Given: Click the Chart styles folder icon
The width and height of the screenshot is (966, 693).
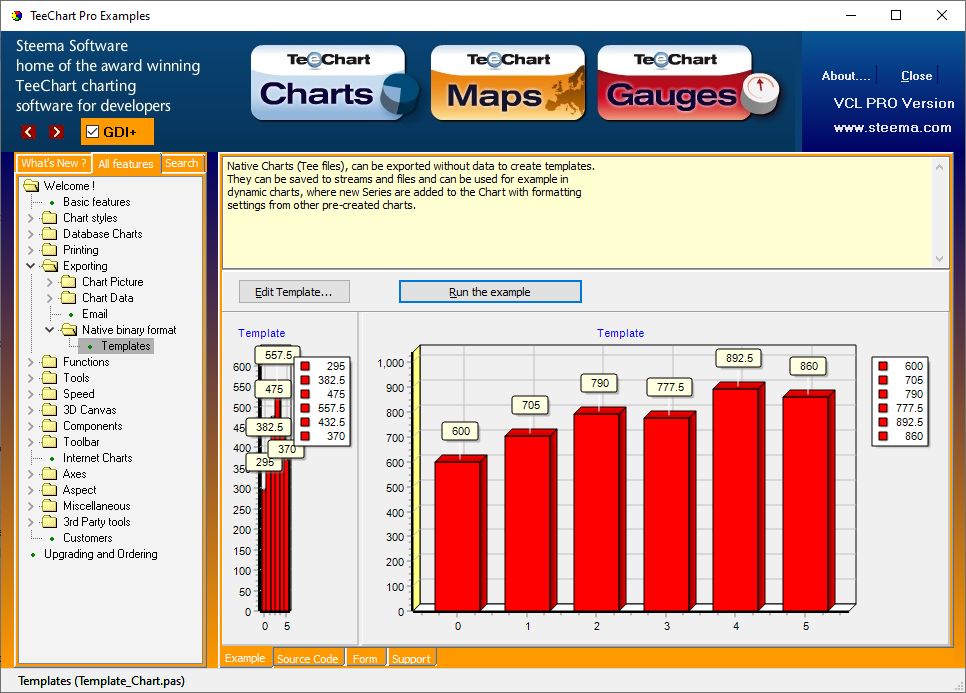Looking at the screenshot, I should [x=49, y=217].
